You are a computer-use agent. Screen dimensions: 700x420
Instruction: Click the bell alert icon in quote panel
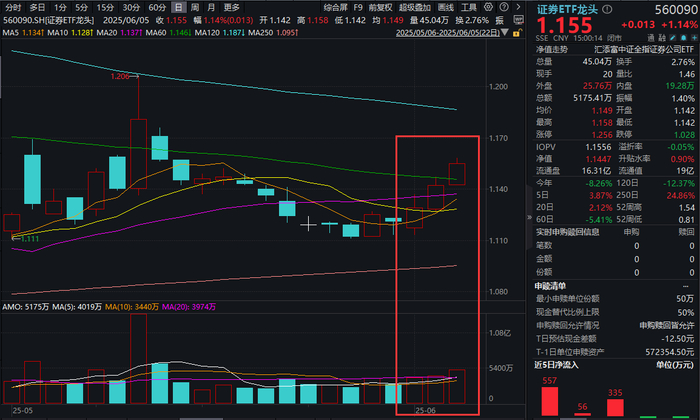pyautogui.click(x=683, y=38)
